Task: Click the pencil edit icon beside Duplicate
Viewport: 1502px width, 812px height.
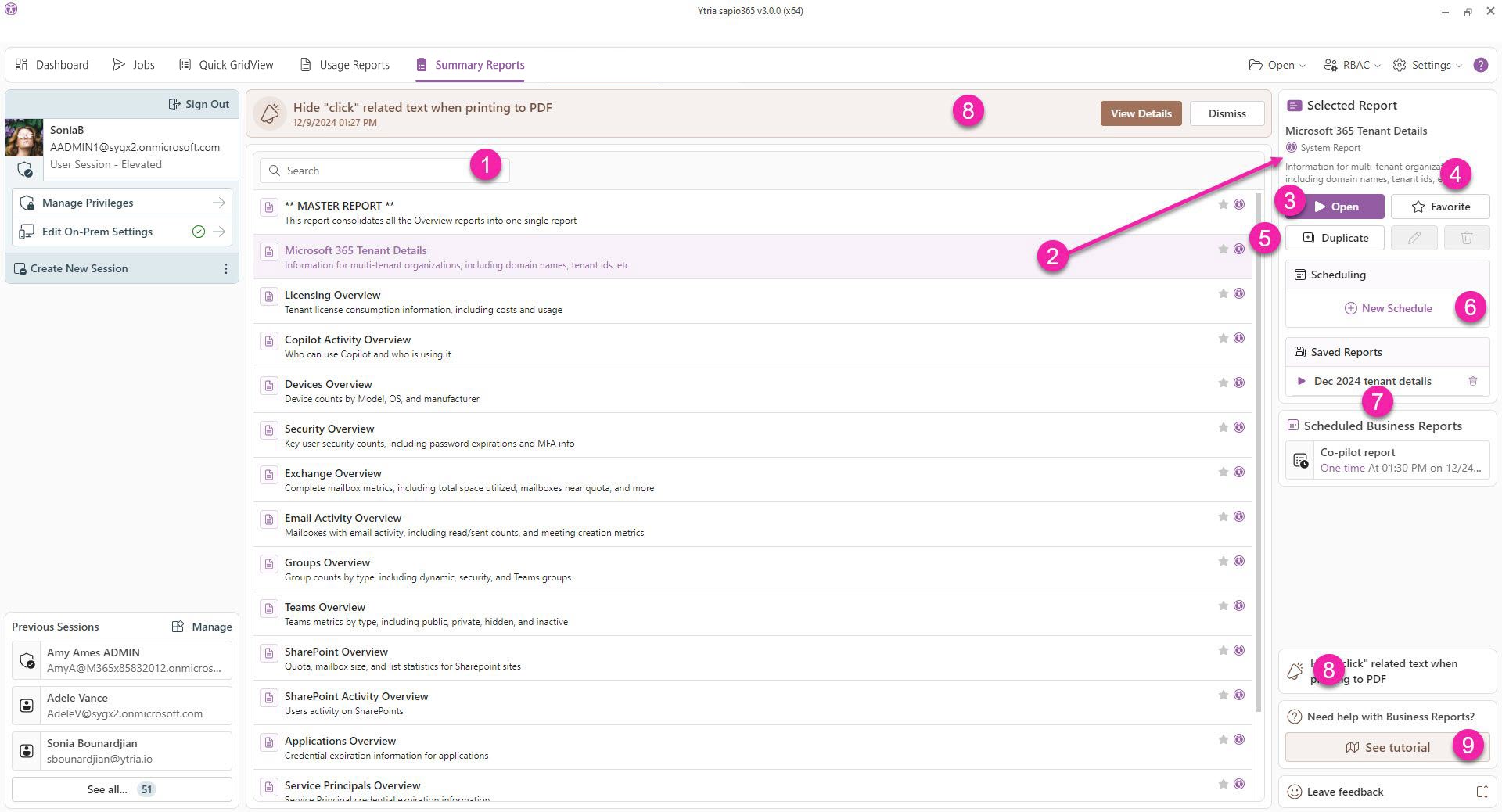Action: pyautogui.click(x=1414, y=238)
